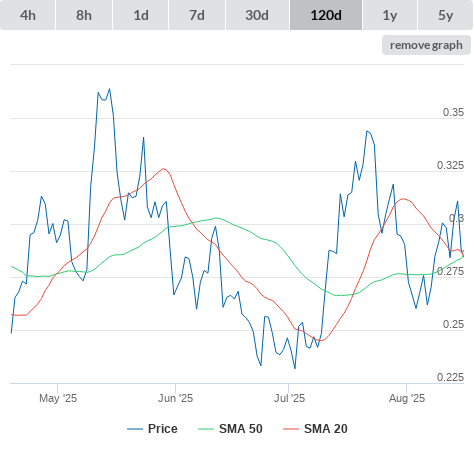Select the 30d time range
Screen dimensions: 474x455
tap(257, 15)
